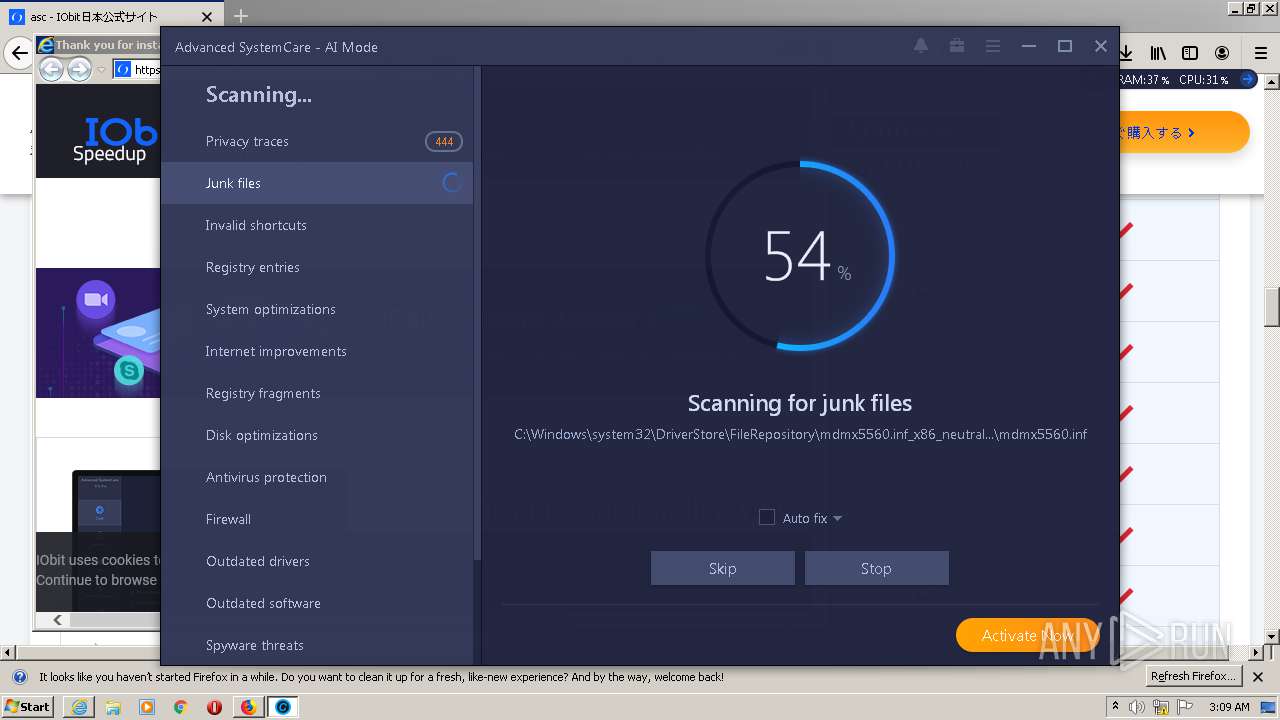Select Privacy traces scan item

[x=316, y=141]
